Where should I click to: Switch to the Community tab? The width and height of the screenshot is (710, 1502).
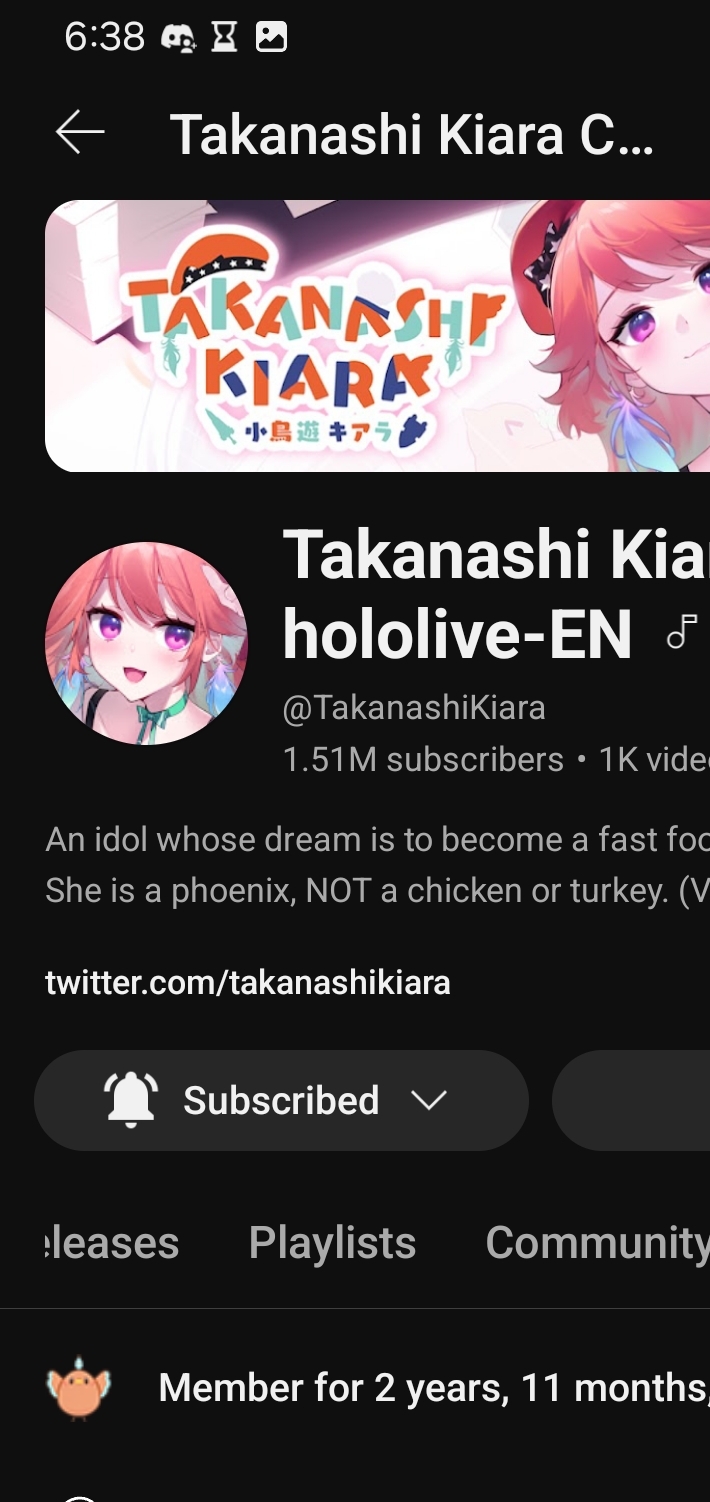[x=597, y=1243]
